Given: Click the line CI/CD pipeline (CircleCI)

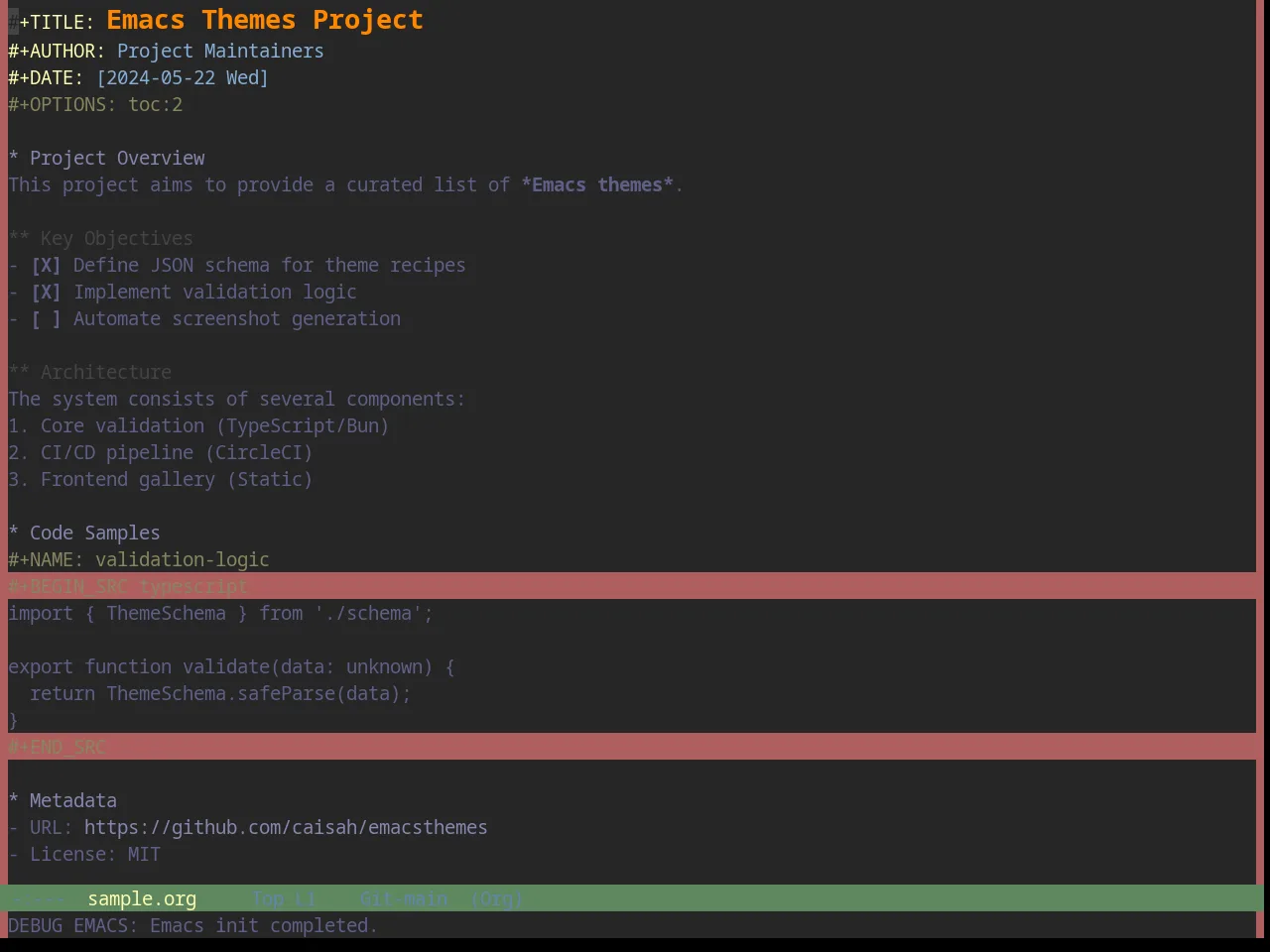Looking at the screenshot, I should 161,452.
